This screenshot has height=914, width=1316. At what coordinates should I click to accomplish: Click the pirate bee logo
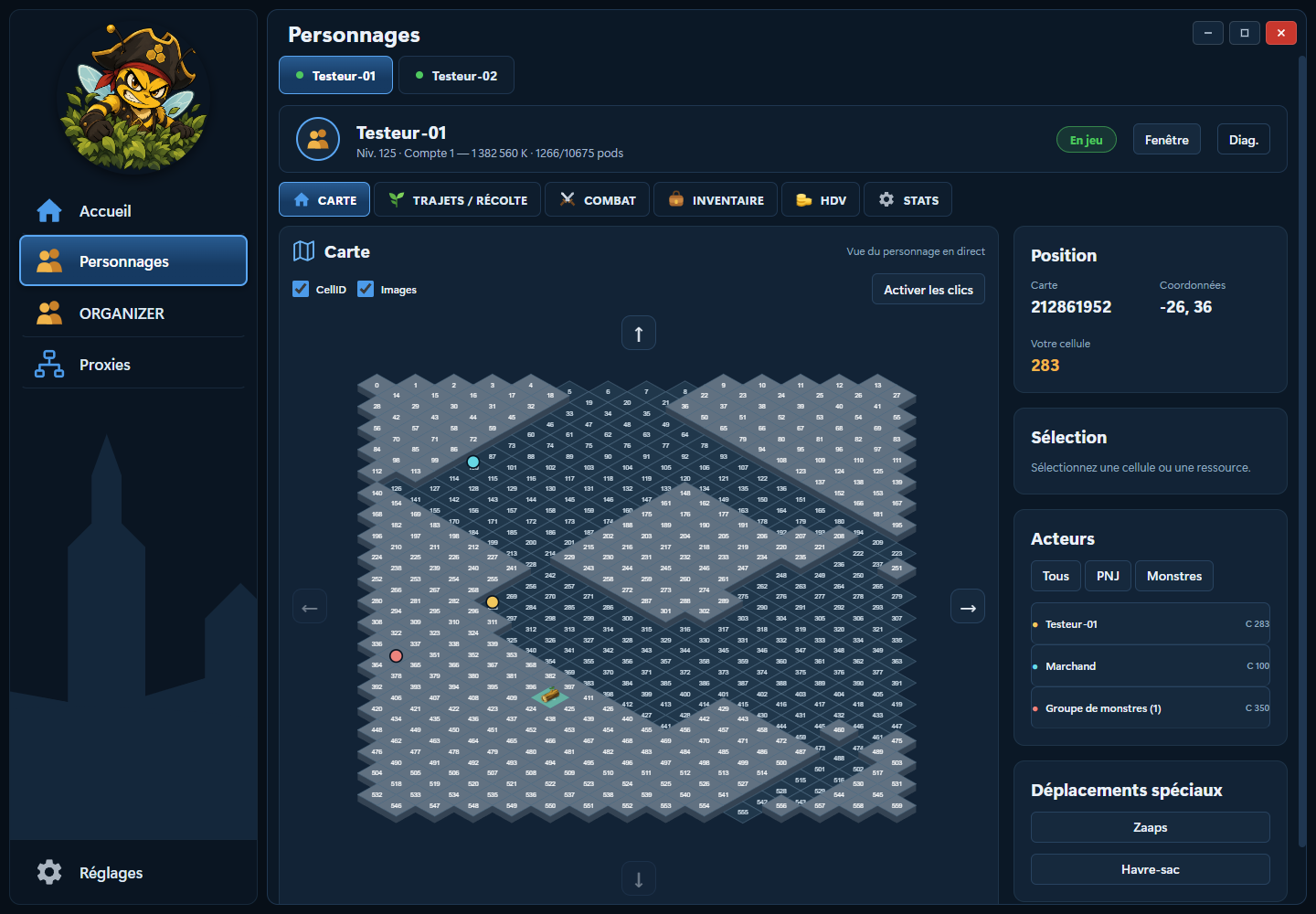click(x=133, y=97)
